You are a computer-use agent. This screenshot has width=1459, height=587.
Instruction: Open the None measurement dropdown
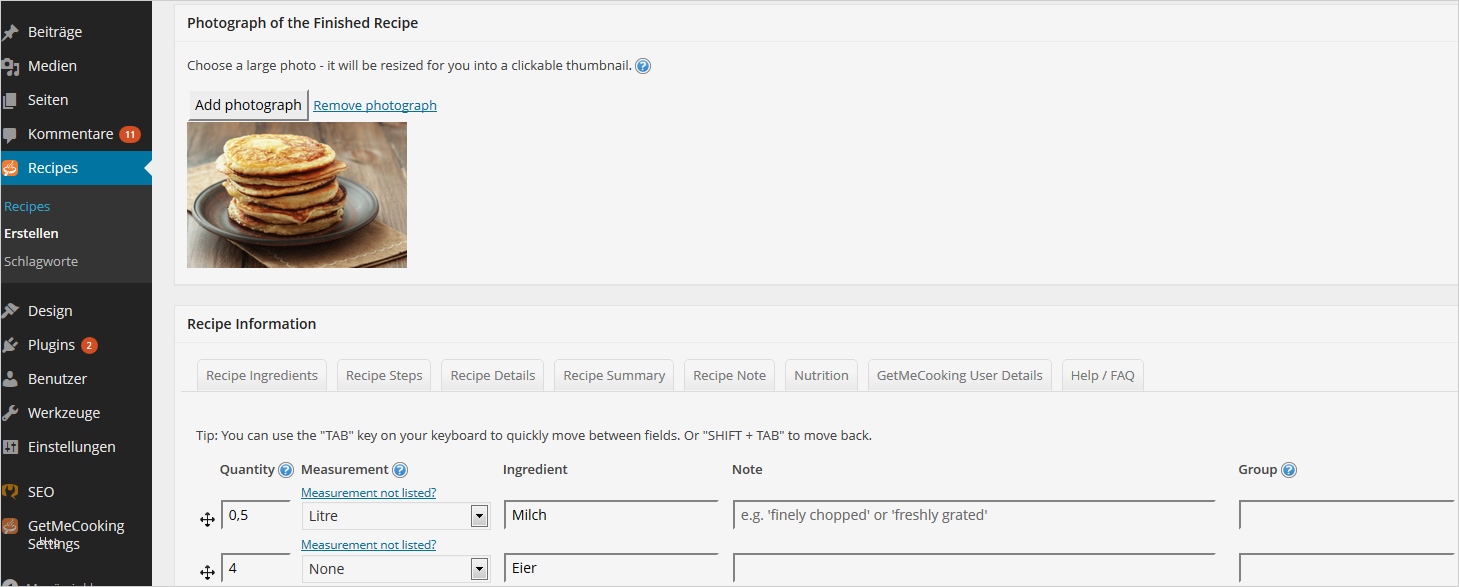479,569
